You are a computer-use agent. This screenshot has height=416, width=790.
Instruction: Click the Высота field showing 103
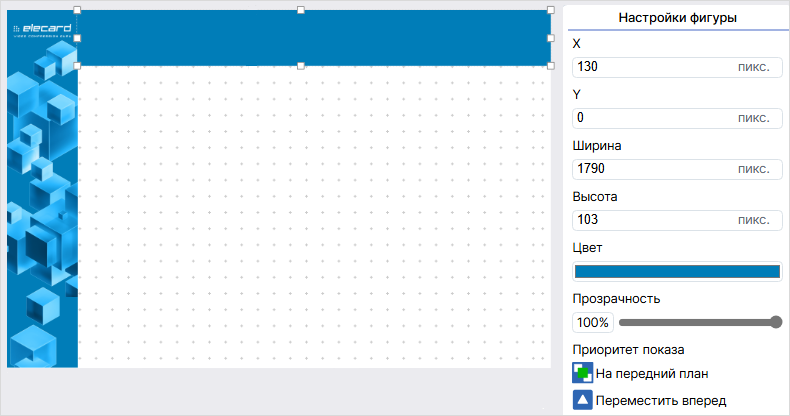[x=650, y=220]
